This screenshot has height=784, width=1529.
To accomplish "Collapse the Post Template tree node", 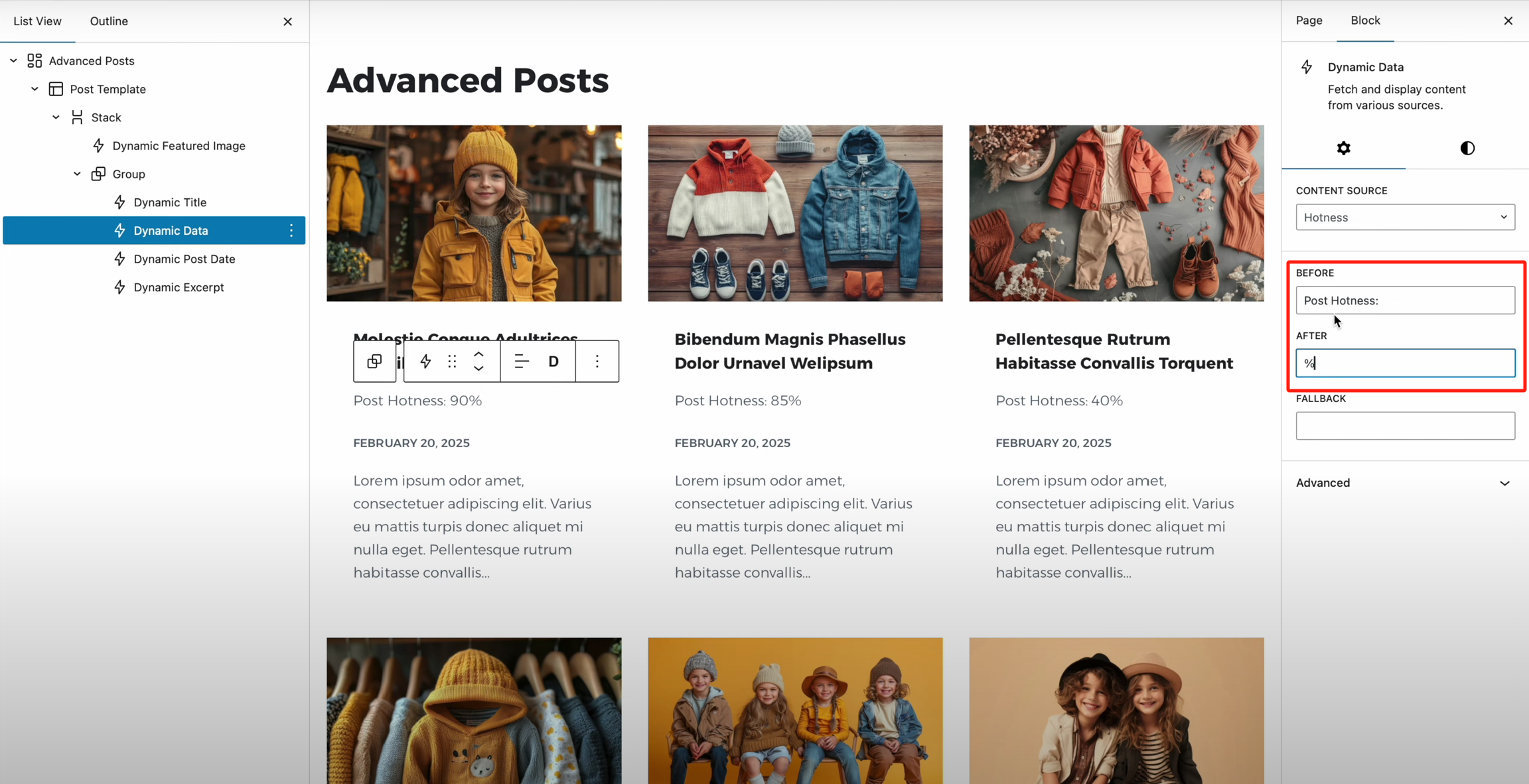I will [35, 89].
